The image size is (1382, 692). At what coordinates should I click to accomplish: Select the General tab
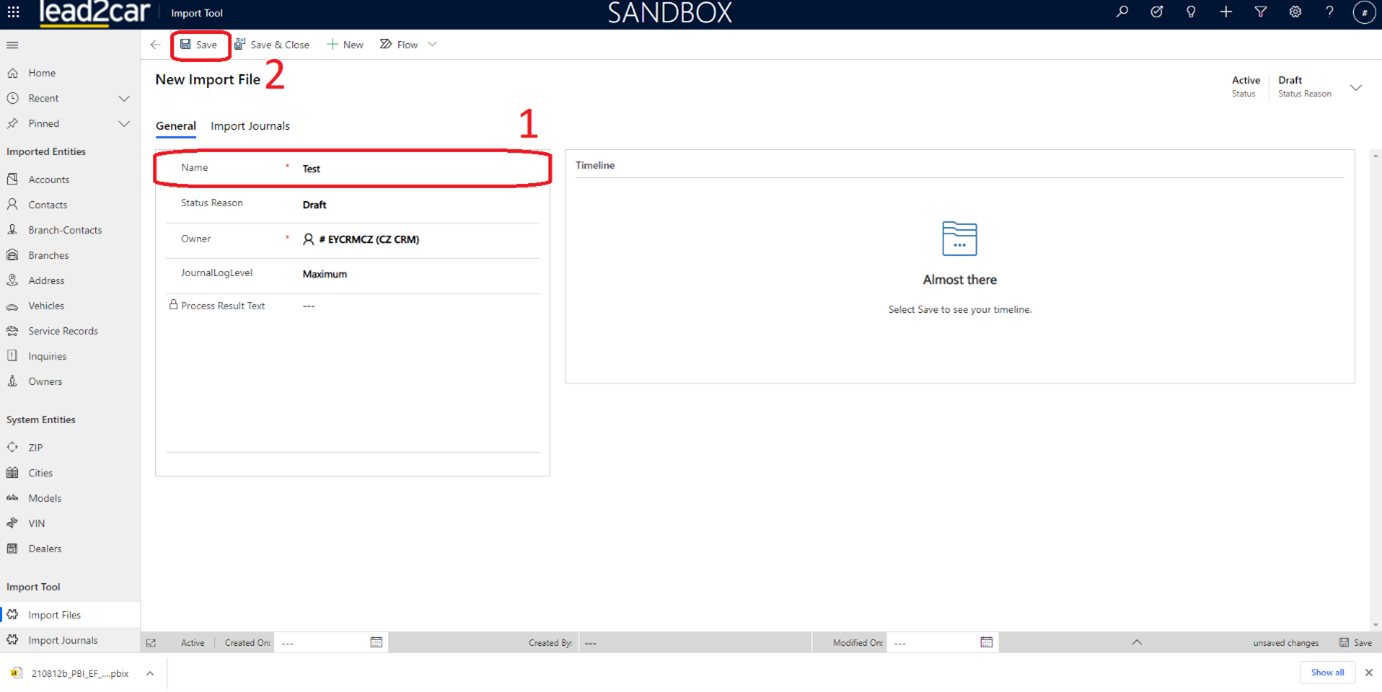pyautogui.click(x=175, y=126)
